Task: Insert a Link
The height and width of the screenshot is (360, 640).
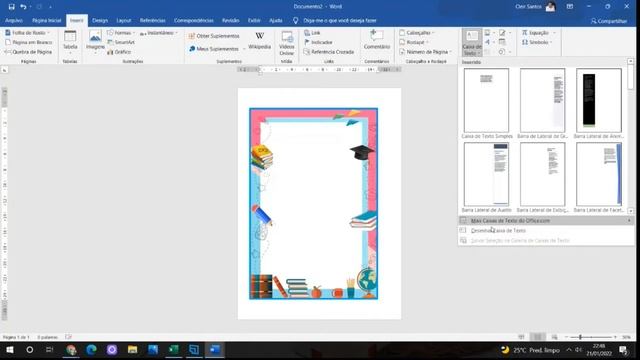Action: tap(313, 33)
